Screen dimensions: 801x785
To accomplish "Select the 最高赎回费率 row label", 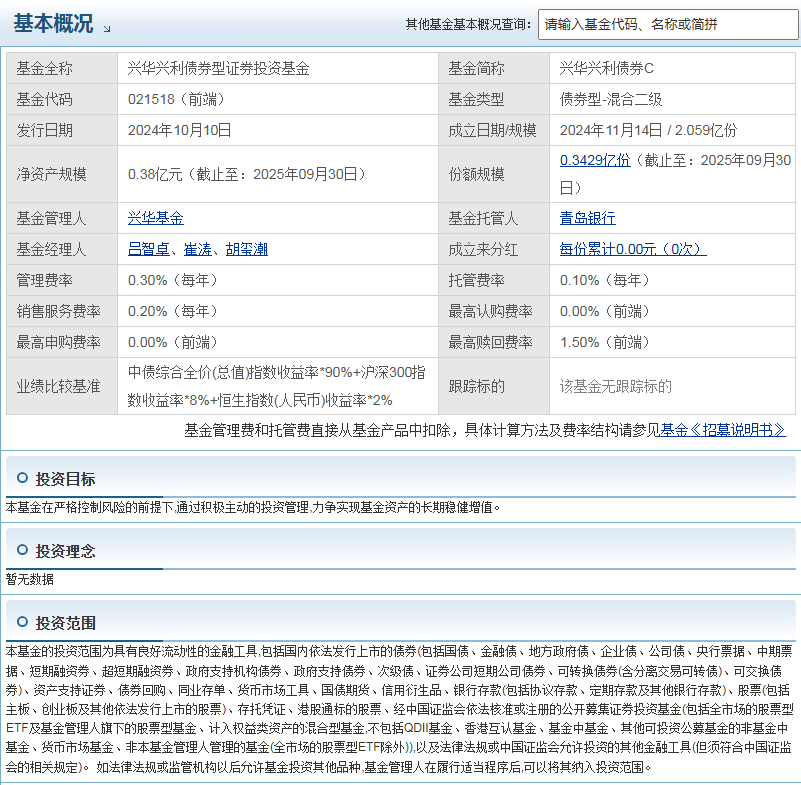I will (x=490, y=342).
